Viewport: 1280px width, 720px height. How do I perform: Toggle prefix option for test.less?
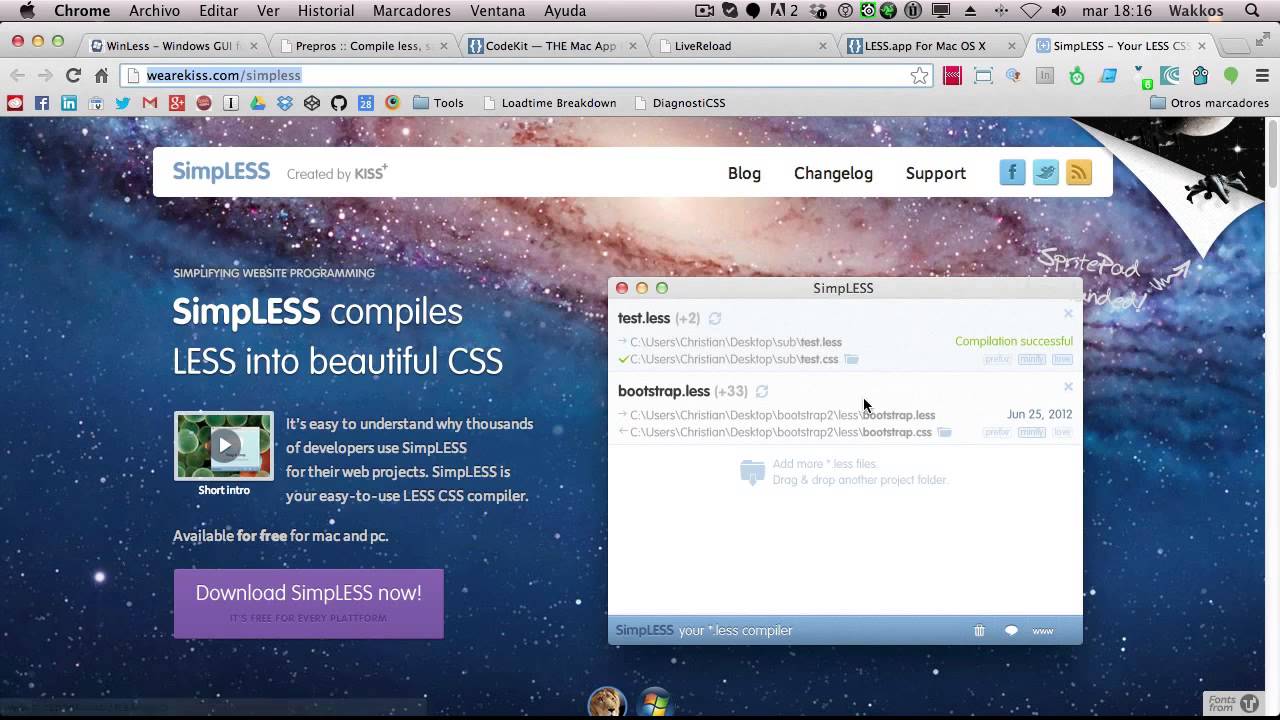pyautogui.click(x=997, y=359)
